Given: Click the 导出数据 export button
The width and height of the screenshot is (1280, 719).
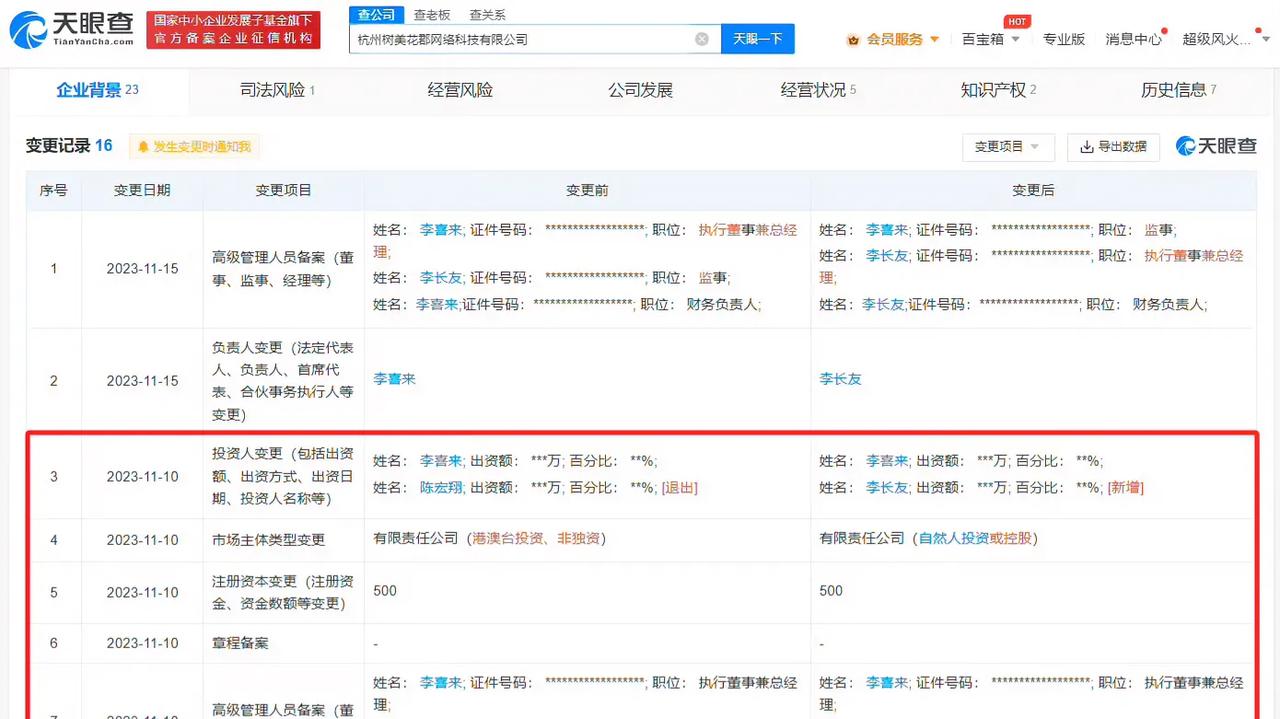Looking at the screenshot, I should 1113,147.
